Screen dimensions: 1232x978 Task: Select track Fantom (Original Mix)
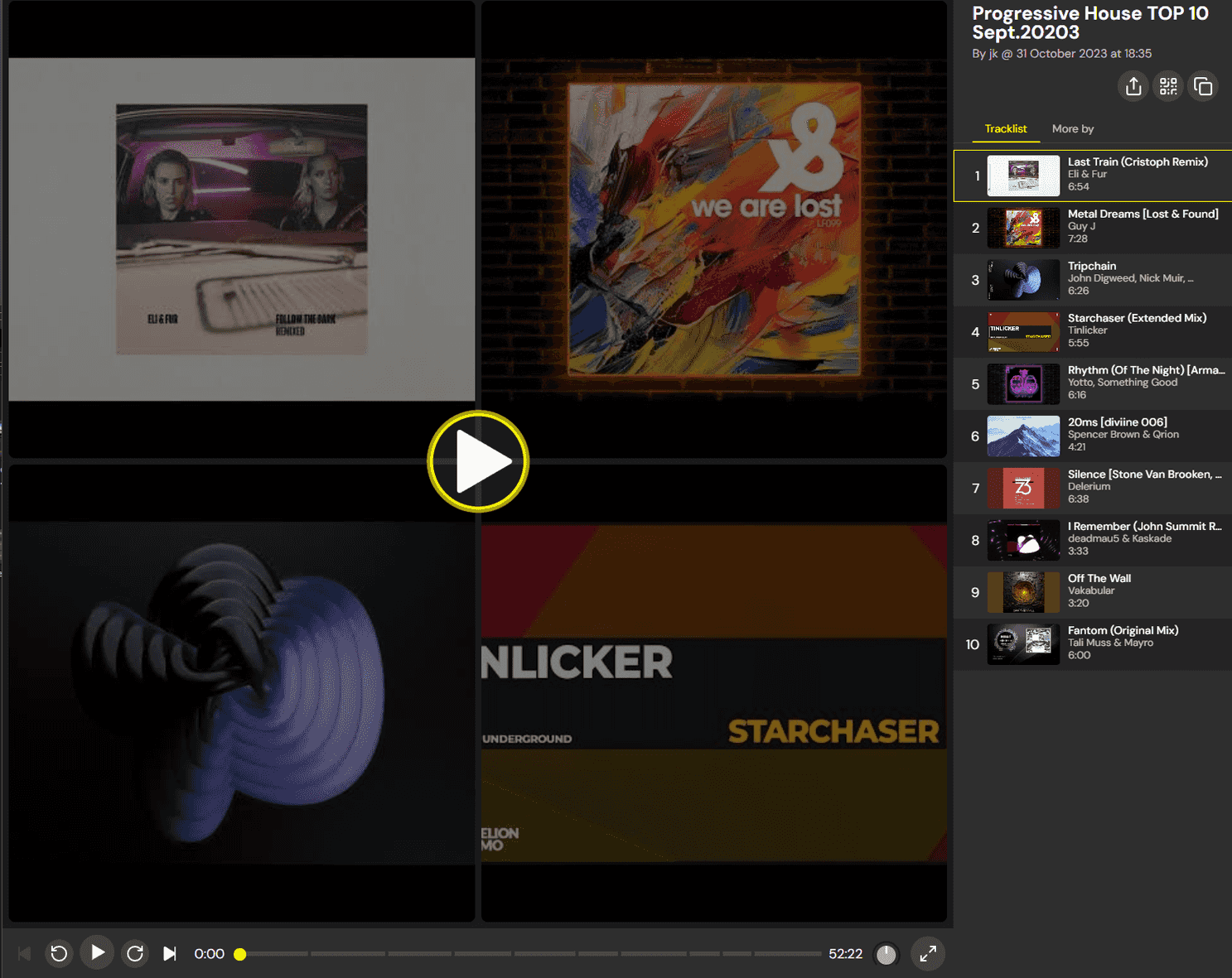(1093, 645)
